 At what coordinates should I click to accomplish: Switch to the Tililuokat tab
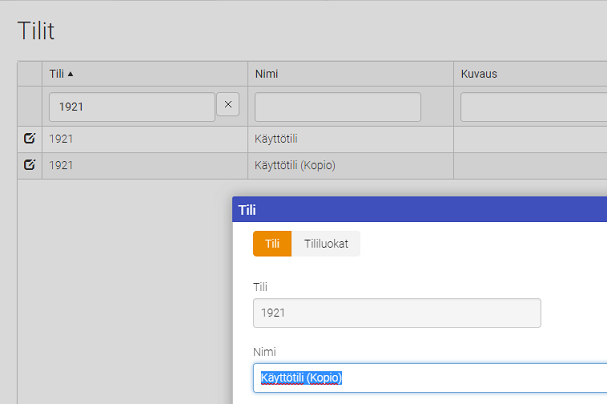326,244
